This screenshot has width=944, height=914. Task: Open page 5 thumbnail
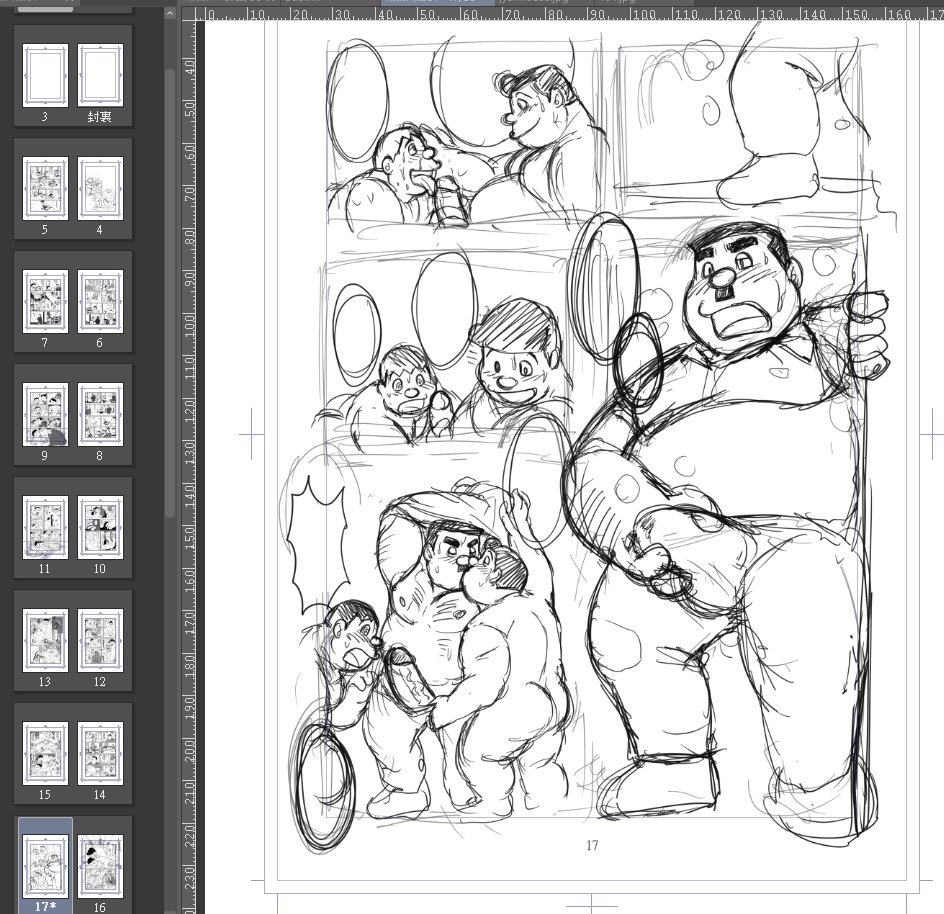click(x=45, y=188)
